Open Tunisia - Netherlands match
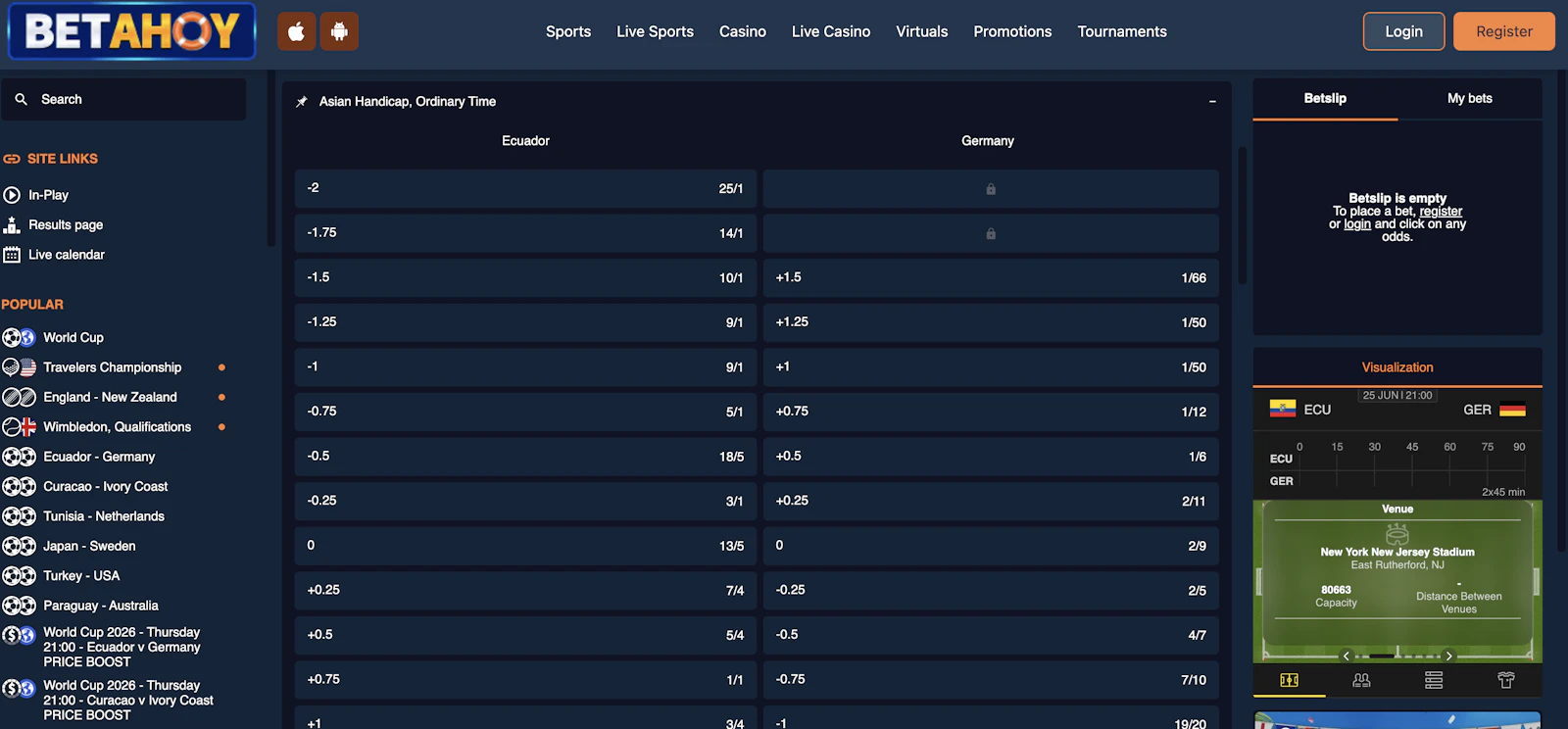This screenshot has height=729, width=1568. tap(104, 516)
